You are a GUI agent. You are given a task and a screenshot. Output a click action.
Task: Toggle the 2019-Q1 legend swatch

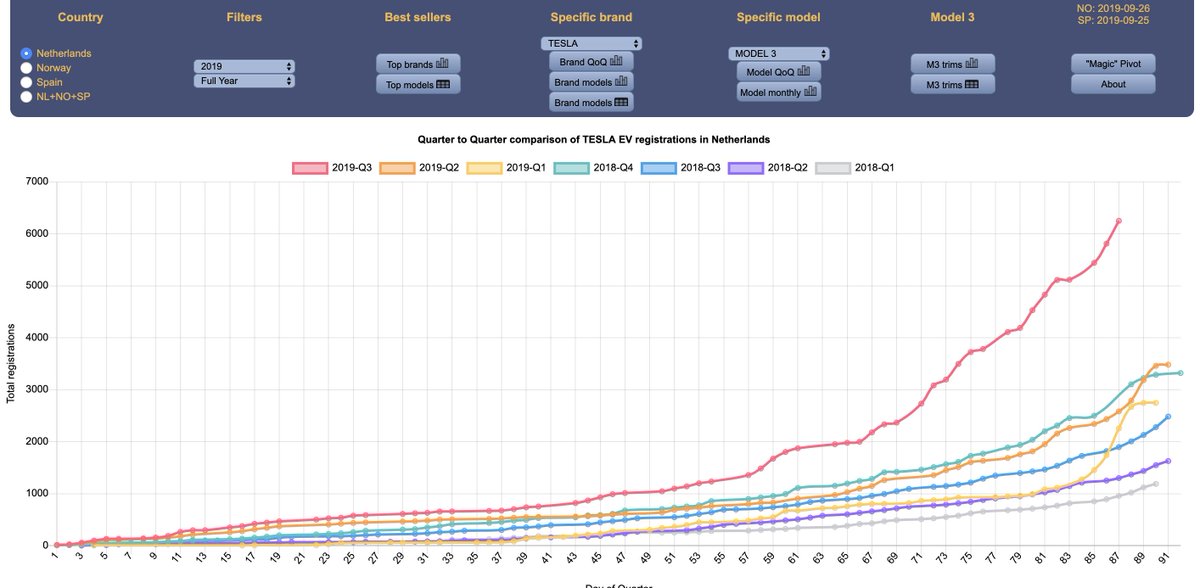click(484, 168)
